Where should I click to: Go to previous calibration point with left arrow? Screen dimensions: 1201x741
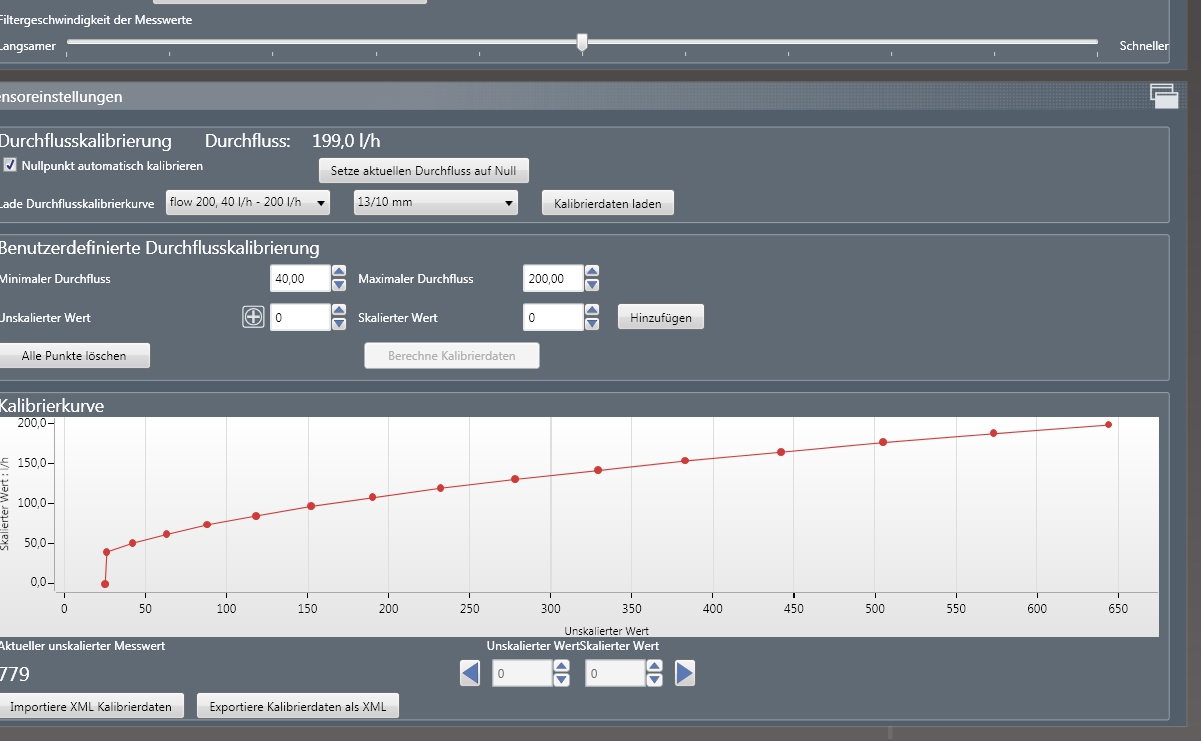pos(470,674)
